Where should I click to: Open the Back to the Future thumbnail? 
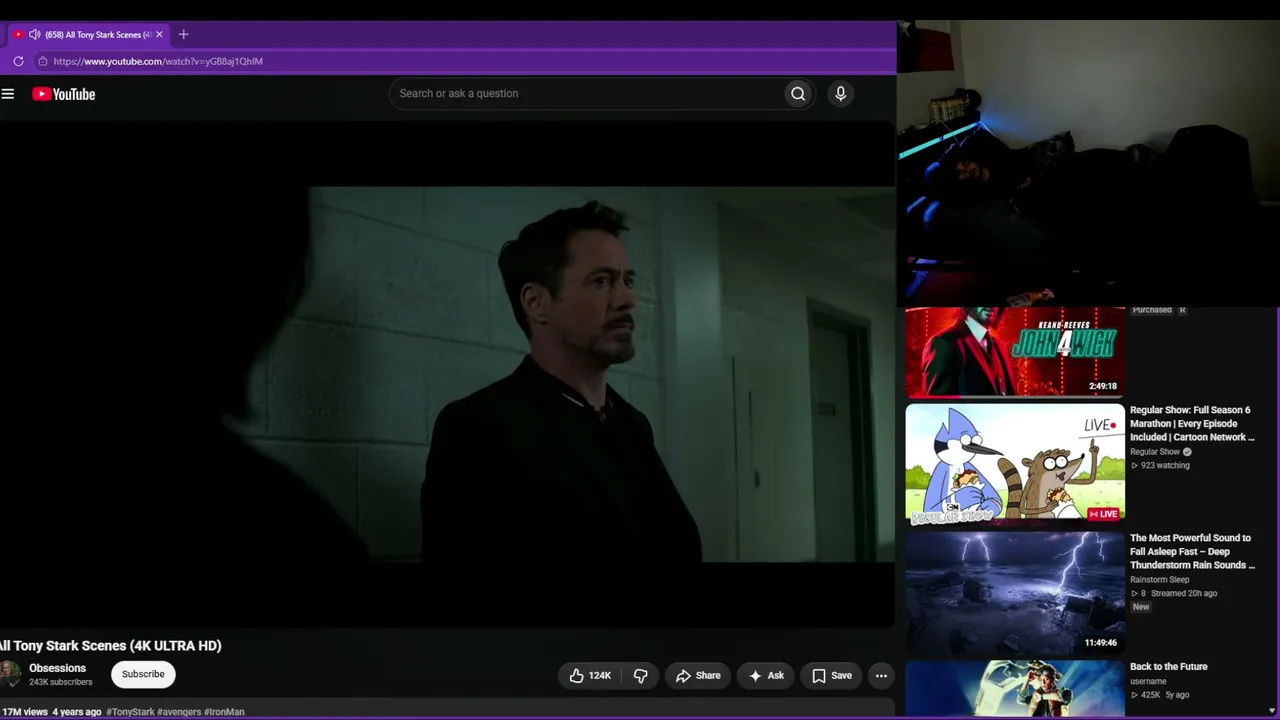(1015, 689)
